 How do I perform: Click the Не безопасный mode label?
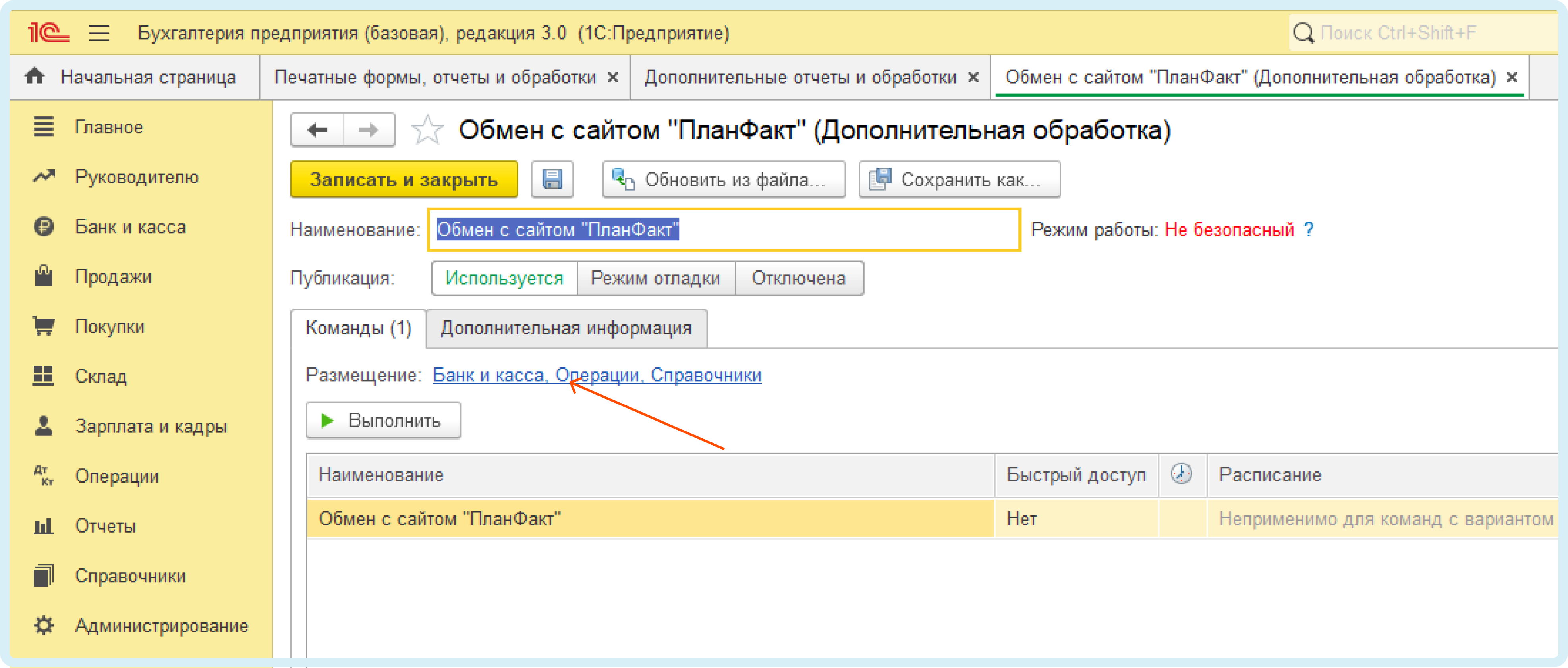tap(1229, 230)
